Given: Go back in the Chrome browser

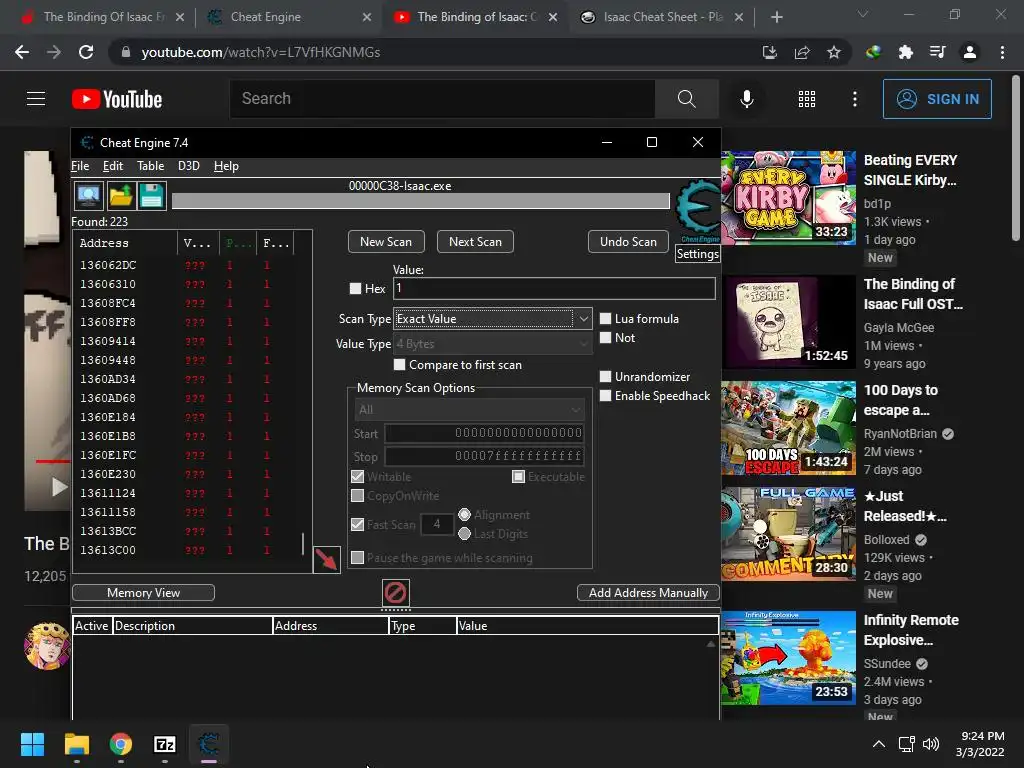Looking at the screenshot, I should 22,52.
